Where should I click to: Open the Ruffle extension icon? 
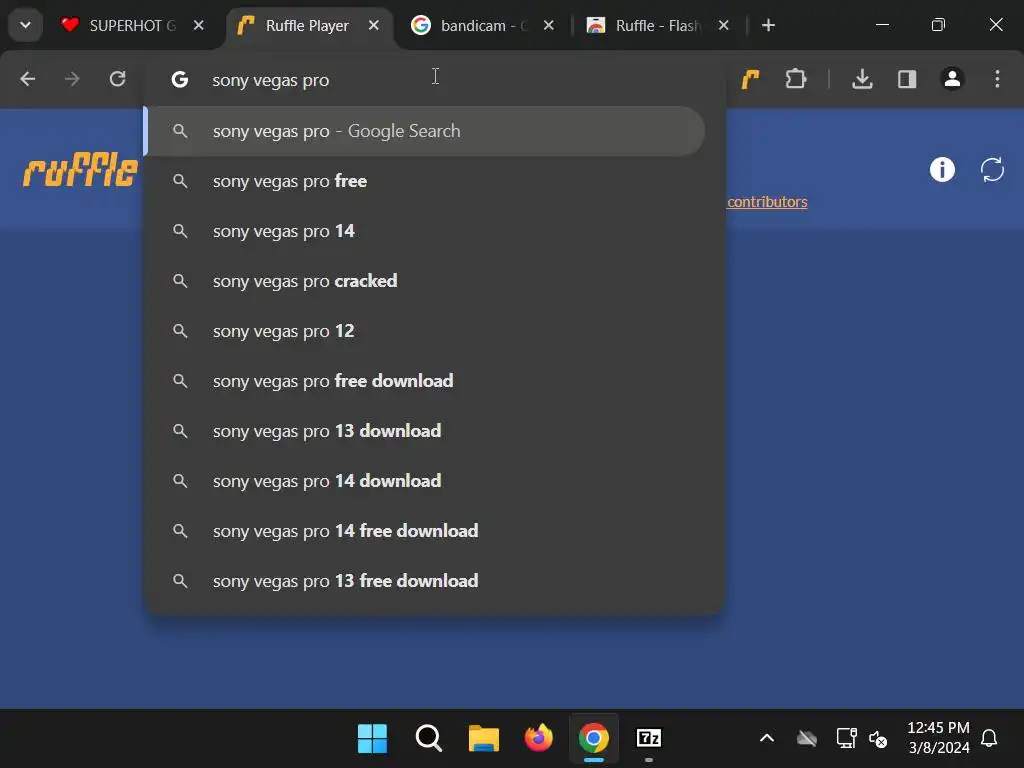click(750, 79)
